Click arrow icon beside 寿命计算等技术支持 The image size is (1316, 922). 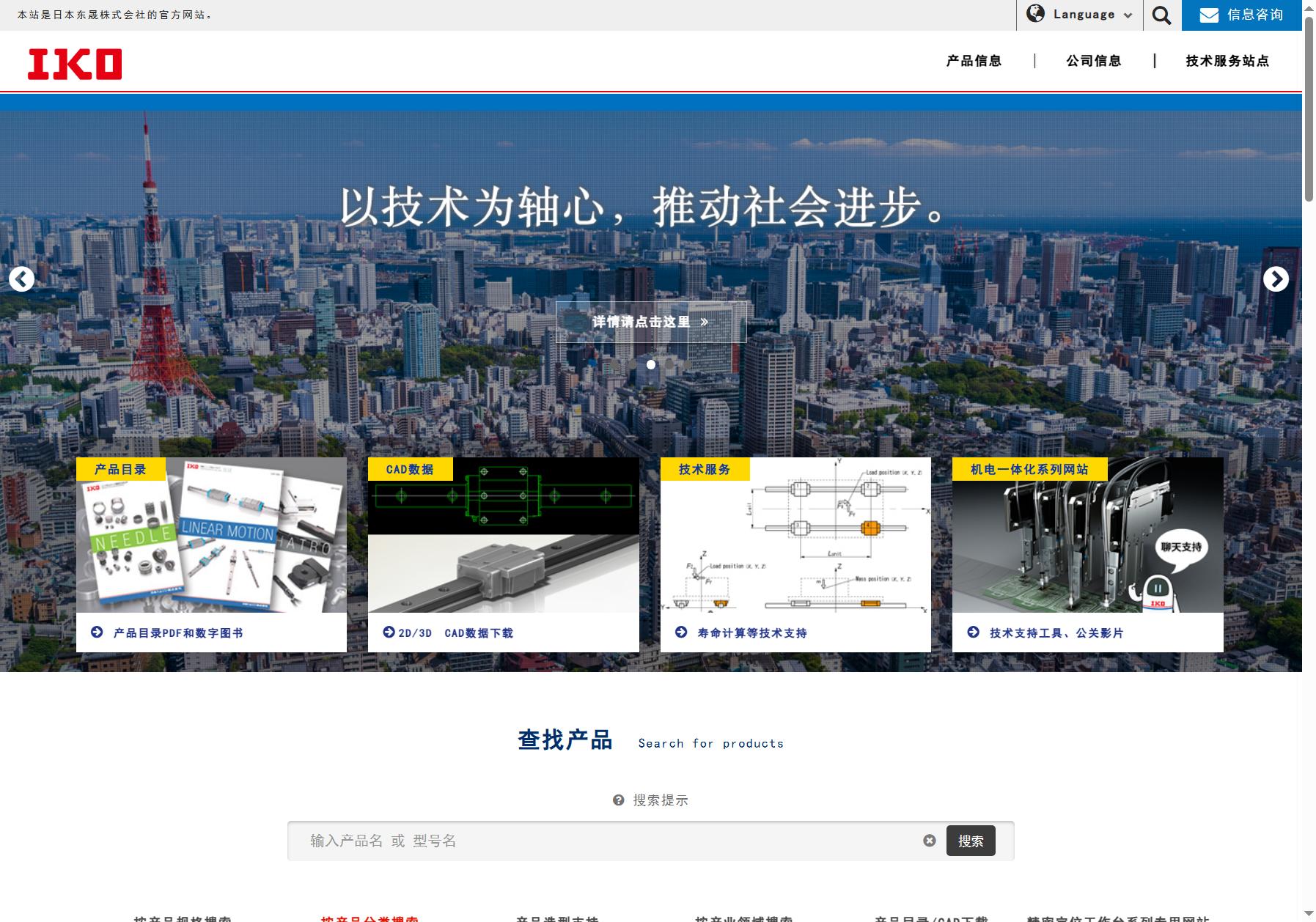(x=681, y=632)
